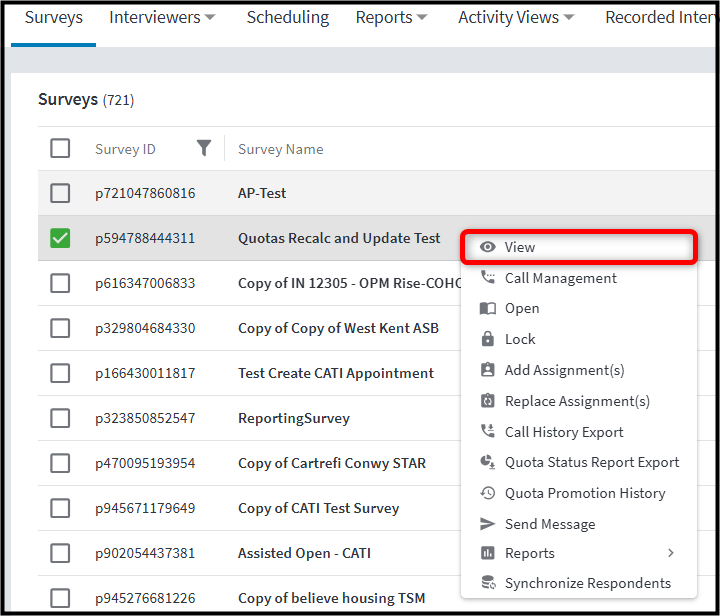Click the eye icon beside View

tap(487, 247)
